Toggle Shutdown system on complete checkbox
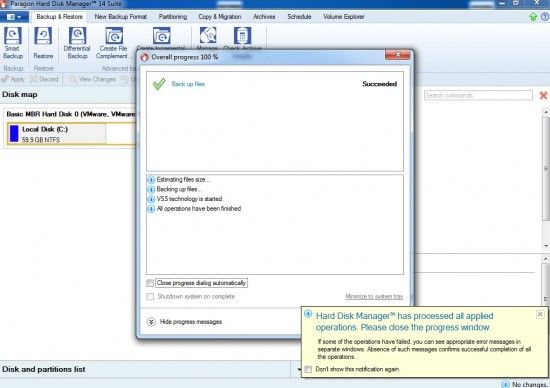 click(150, 297)
